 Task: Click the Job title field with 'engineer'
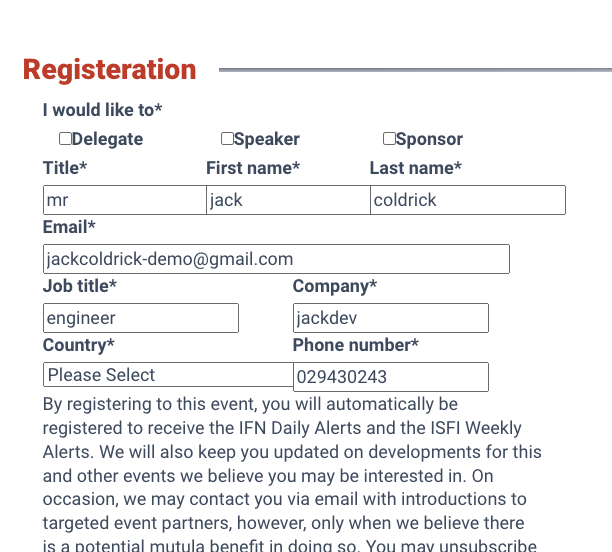pos(141,318)
